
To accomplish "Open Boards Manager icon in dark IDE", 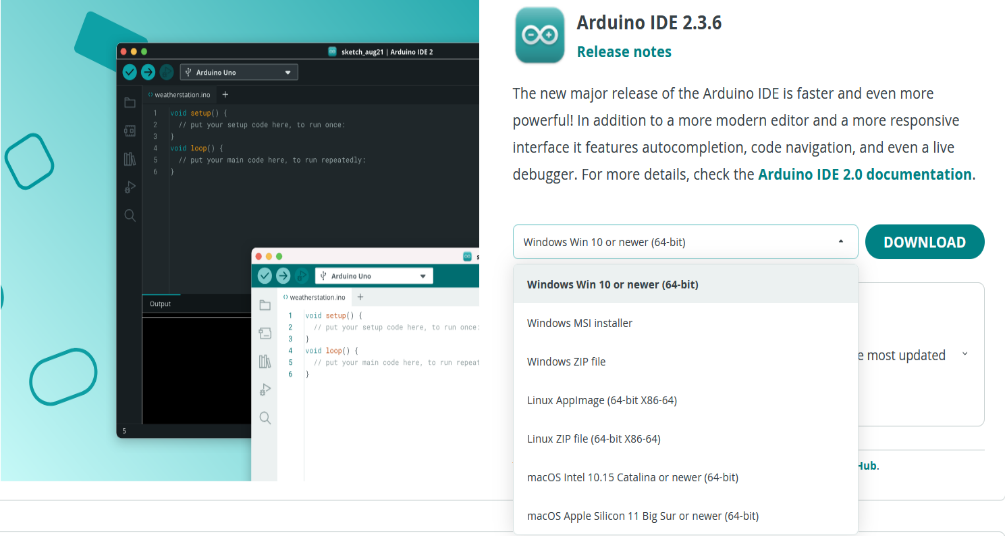I will point(130,131).
